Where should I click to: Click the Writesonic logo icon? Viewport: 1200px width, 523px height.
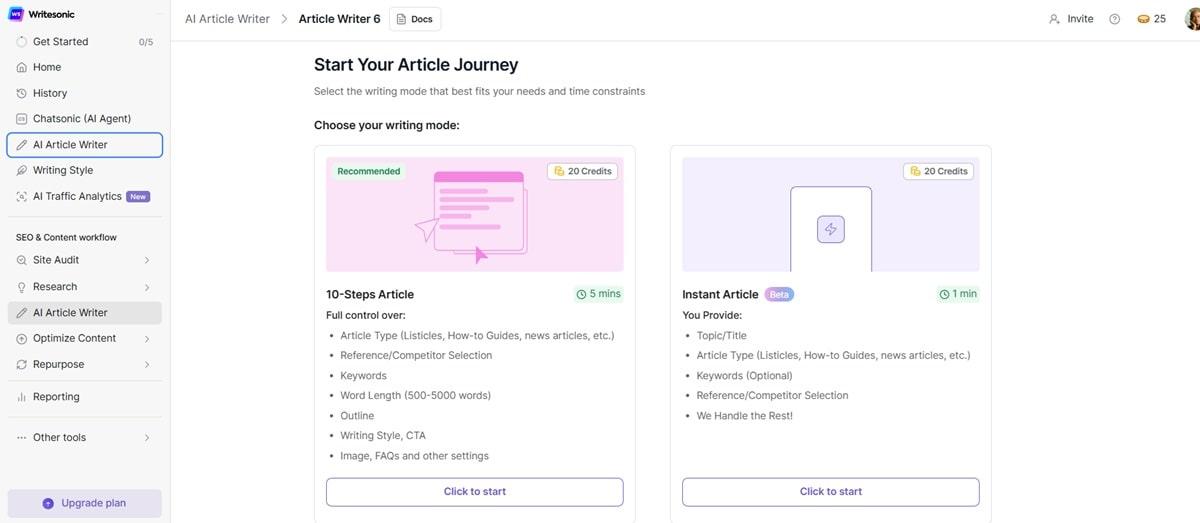[x=16, y=14]
